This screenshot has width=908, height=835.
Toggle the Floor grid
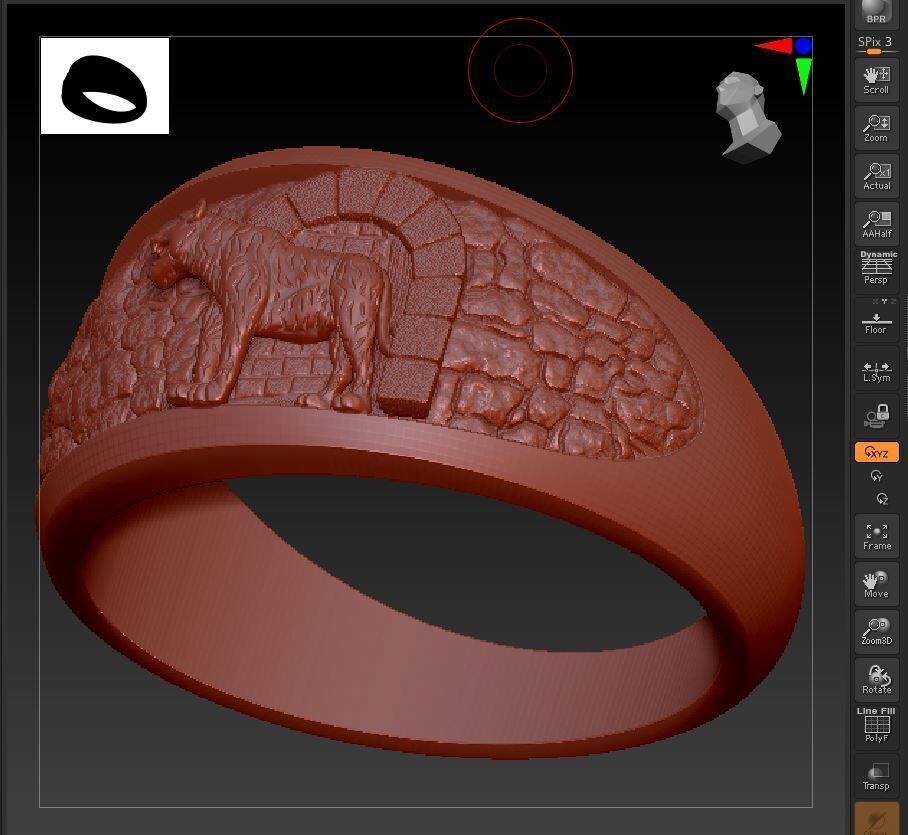pyautogui.click(x=876, y=319)
